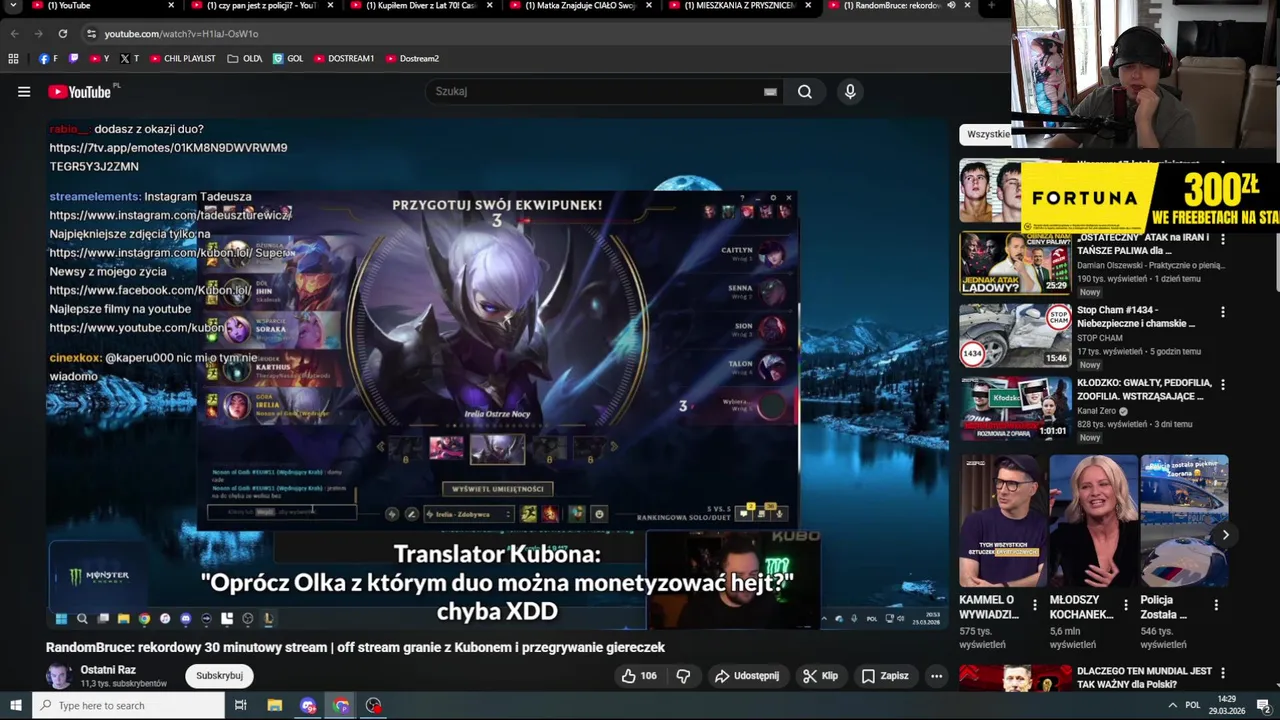Switch to the czy pan jest z policji tab
Screen dimensions: 1280x720
click(x=260, y=6)
